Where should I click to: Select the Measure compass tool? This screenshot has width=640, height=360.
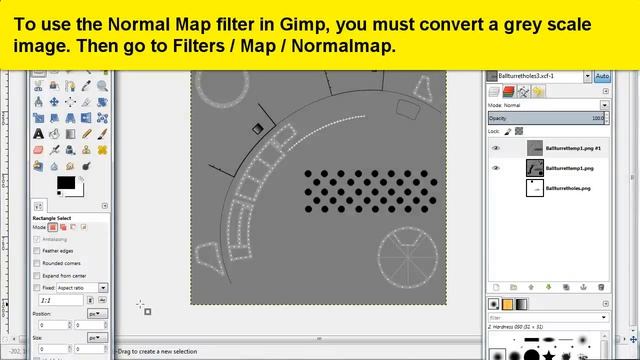pos(38,102)
